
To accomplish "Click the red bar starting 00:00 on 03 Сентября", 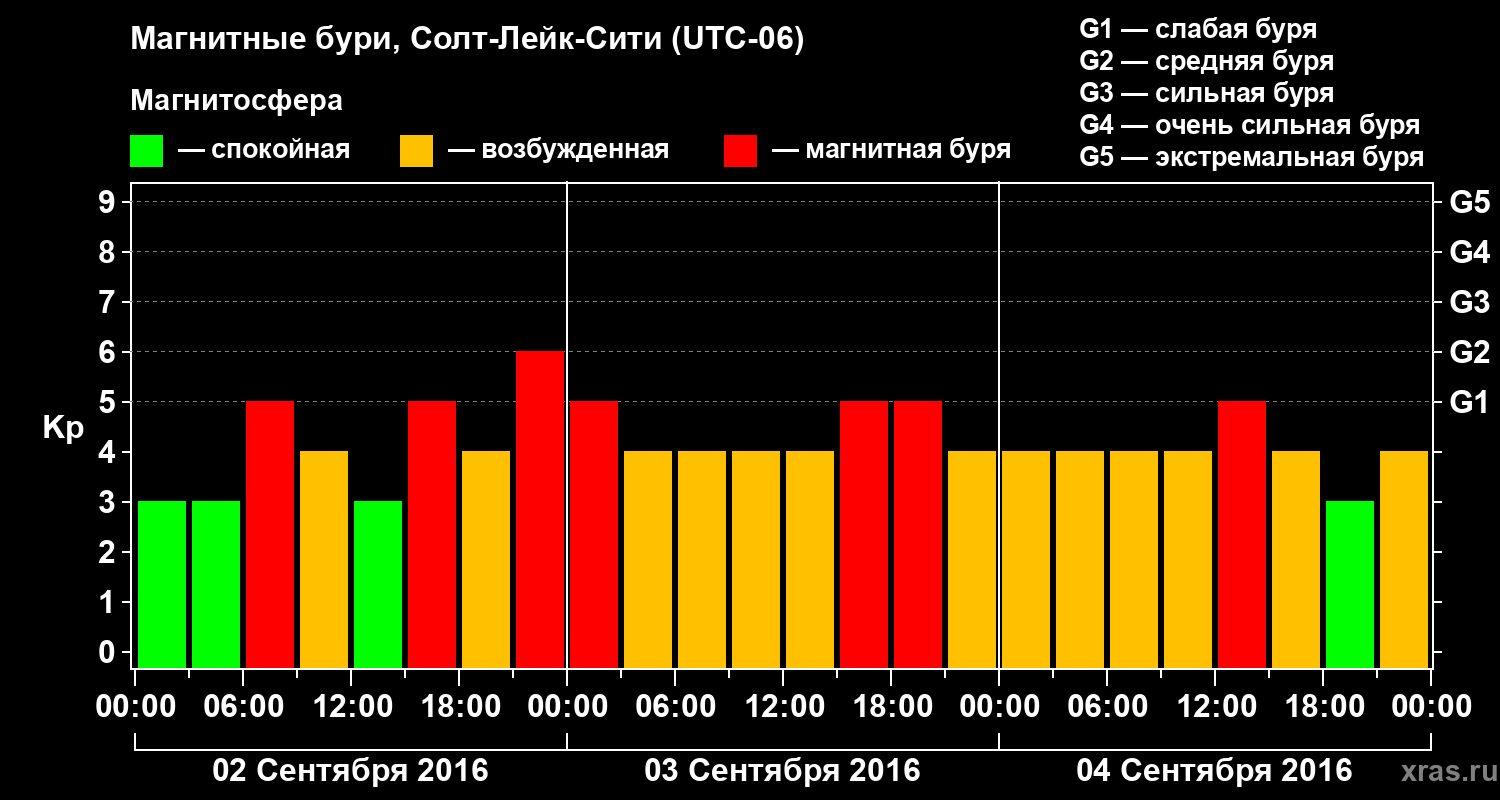I will [594, 534].
